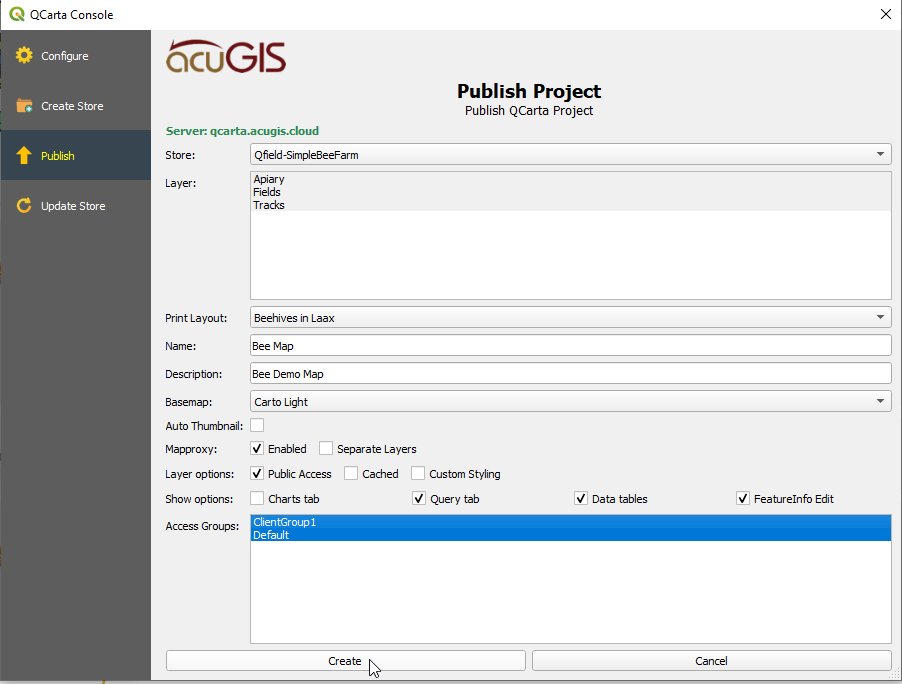Viewport: 902px width, 684px height.
Task: Switch to the Update Store tab
Action: [x=73, y=206]
